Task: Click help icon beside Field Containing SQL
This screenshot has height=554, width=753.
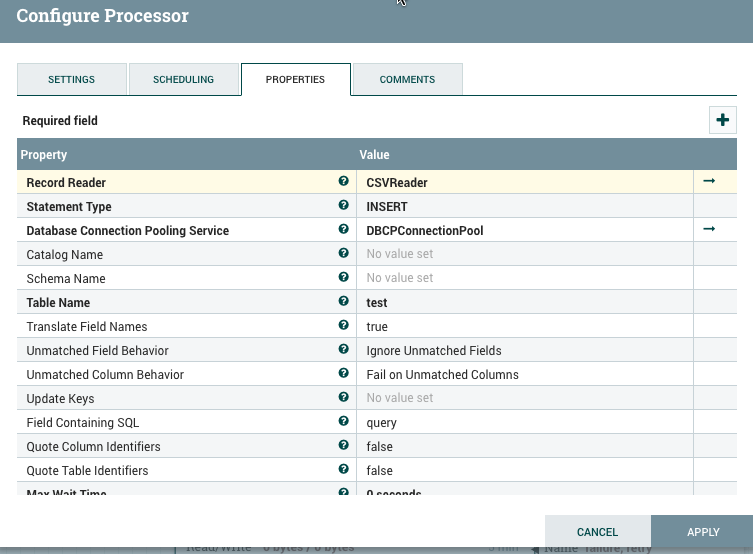Action: tap(343, 422)
